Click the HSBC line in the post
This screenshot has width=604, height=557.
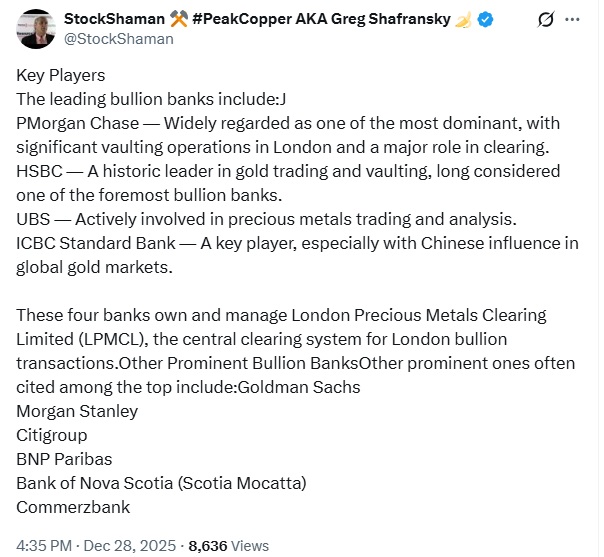(x=36, y=171)
